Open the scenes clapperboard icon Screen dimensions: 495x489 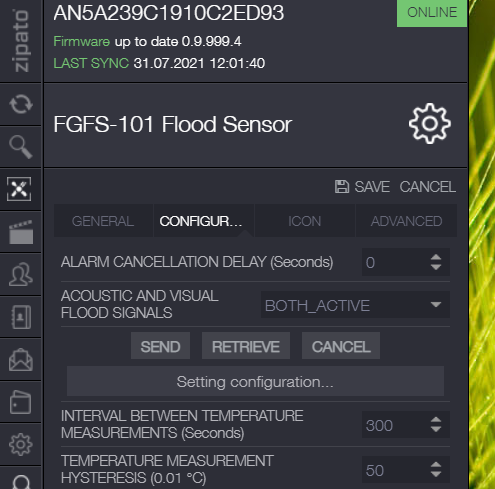(21, 232)
